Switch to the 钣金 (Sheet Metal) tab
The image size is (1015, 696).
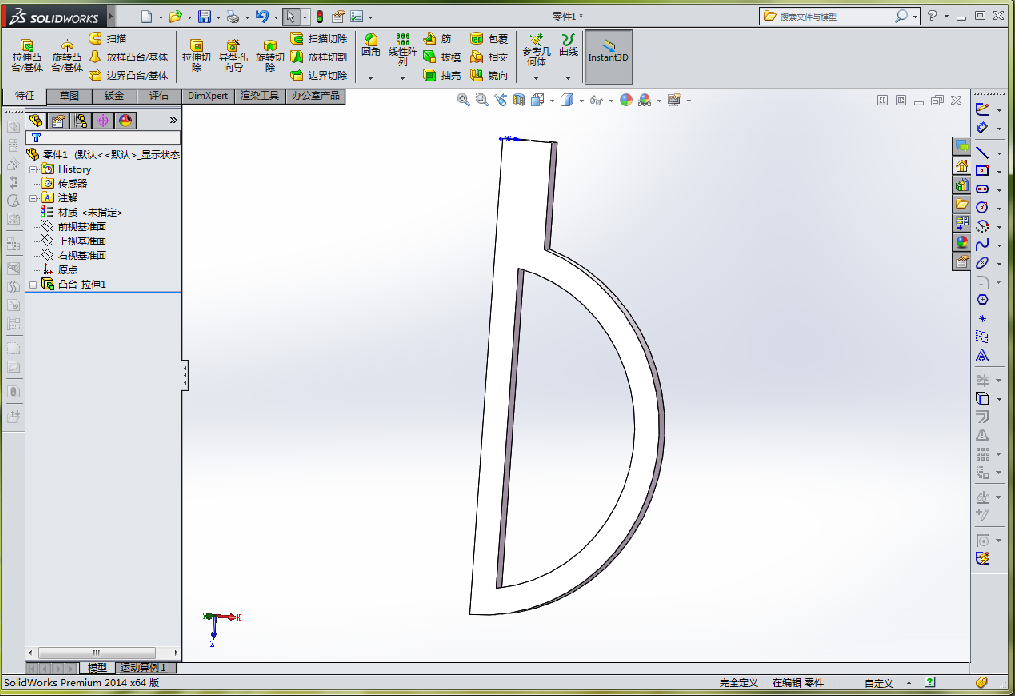click(114, 96)
